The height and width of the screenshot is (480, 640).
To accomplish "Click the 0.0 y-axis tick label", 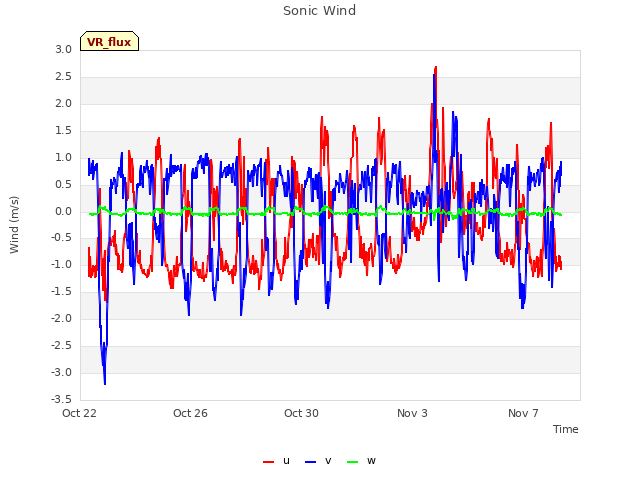I will 64,211.
